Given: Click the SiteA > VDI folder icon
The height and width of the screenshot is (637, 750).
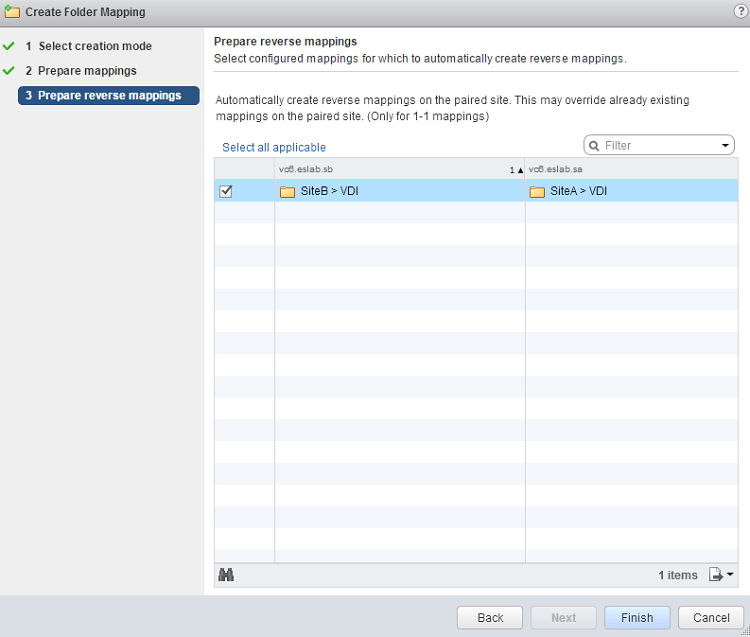Looking at the screenshot, I should 537,191.
